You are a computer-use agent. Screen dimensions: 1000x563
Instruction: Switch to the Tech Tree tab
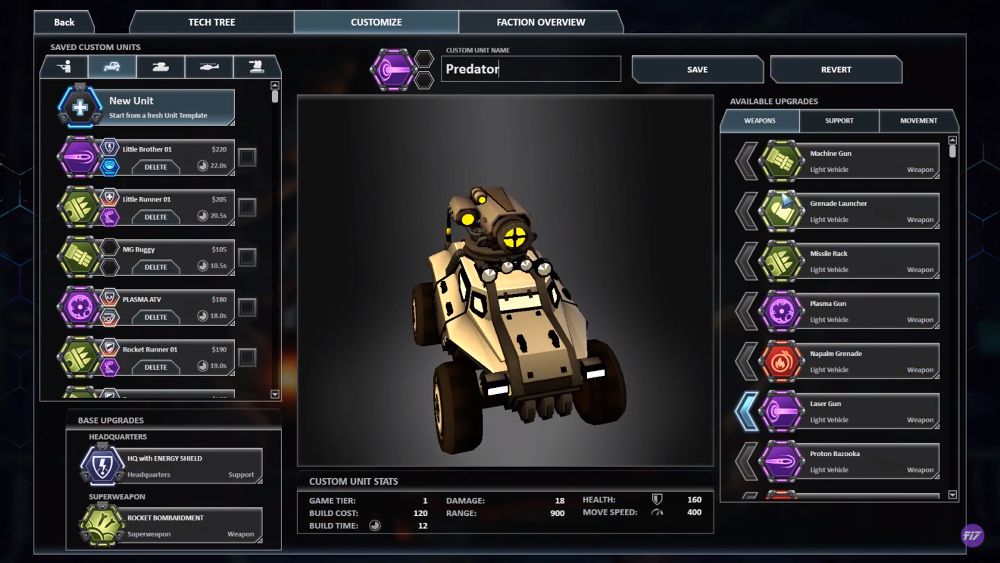click(x=211, y=22)
